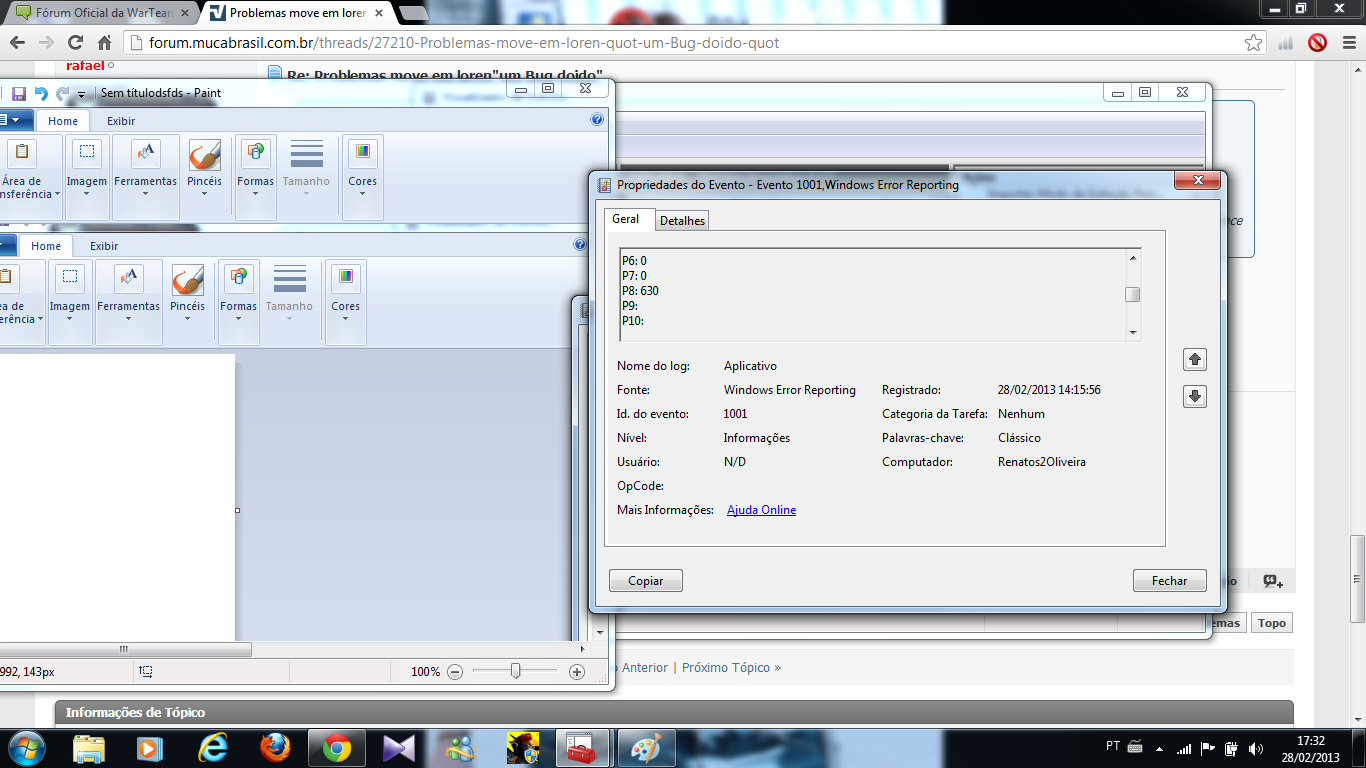The image size is (1366, 768).
Task: Click the Paint help question mark icon
Action: coord(597,120)
